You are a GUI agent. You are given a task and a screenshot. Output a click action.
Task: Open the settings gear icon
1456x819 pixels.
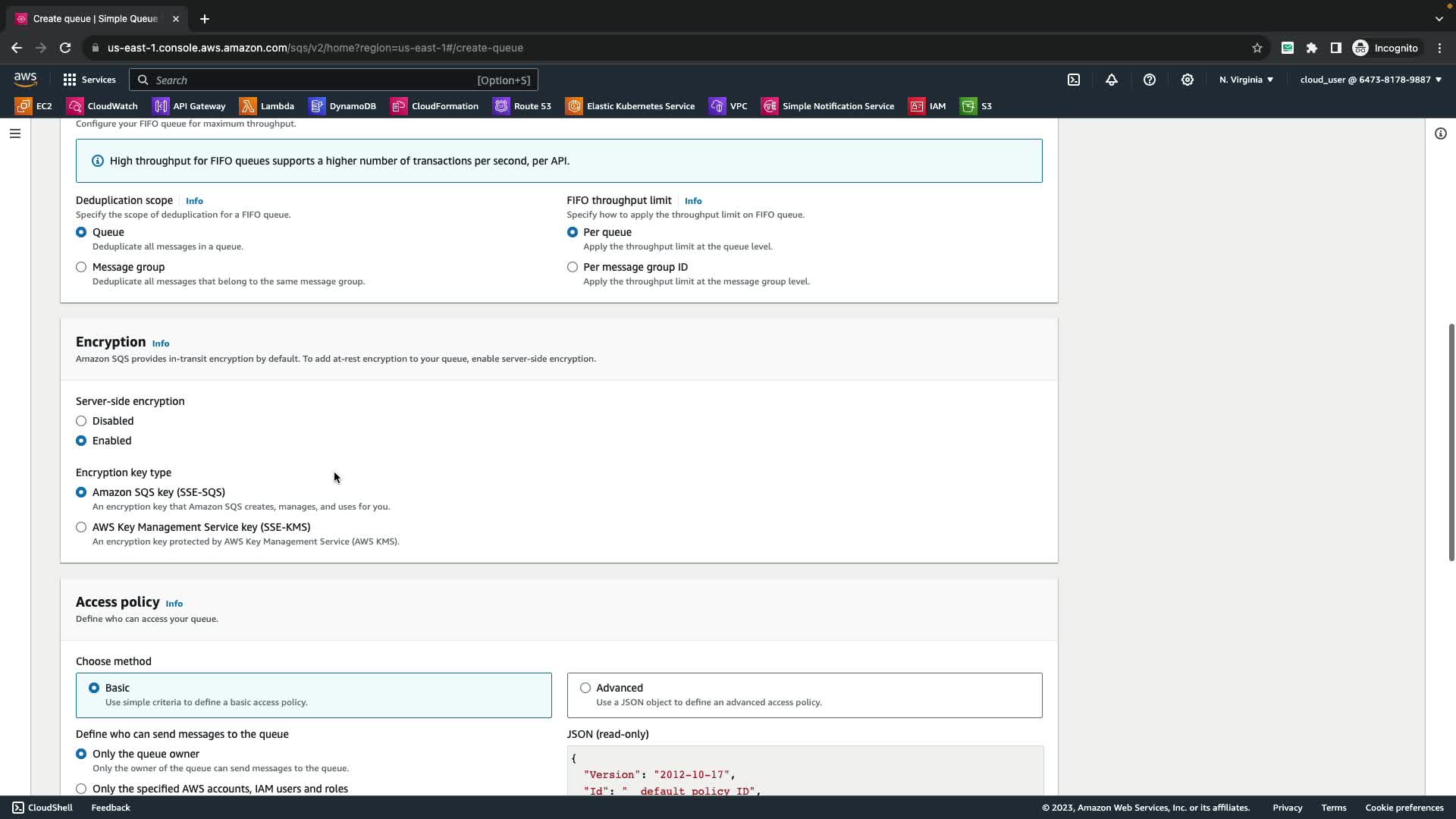(1188, 80)
